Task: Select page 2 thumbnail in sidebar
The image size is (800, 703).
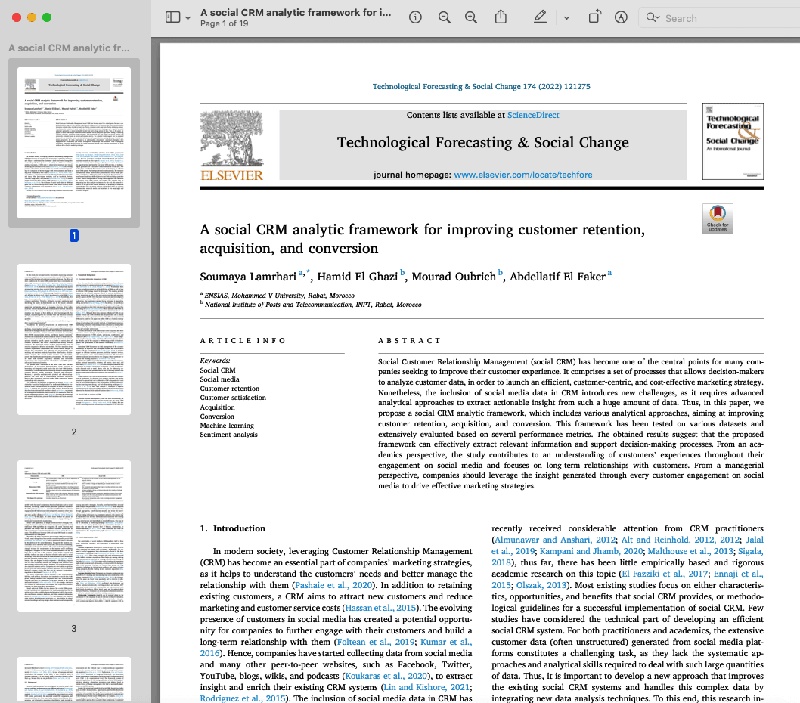Action: click(74, 339)
